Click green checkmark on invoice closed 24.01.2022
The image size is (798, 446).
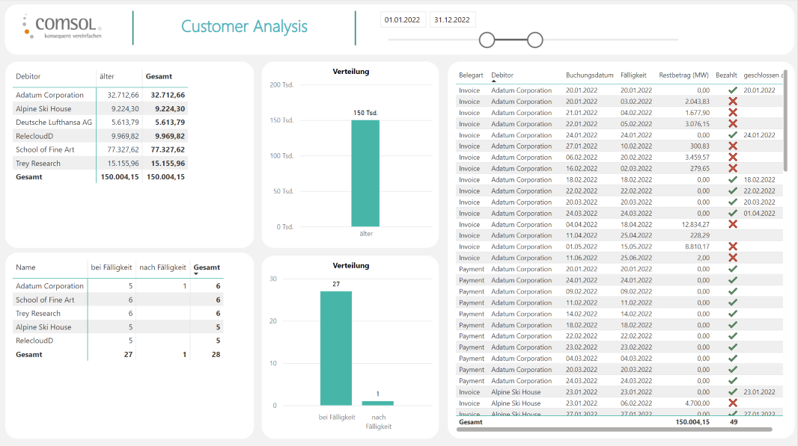(733, 135)
